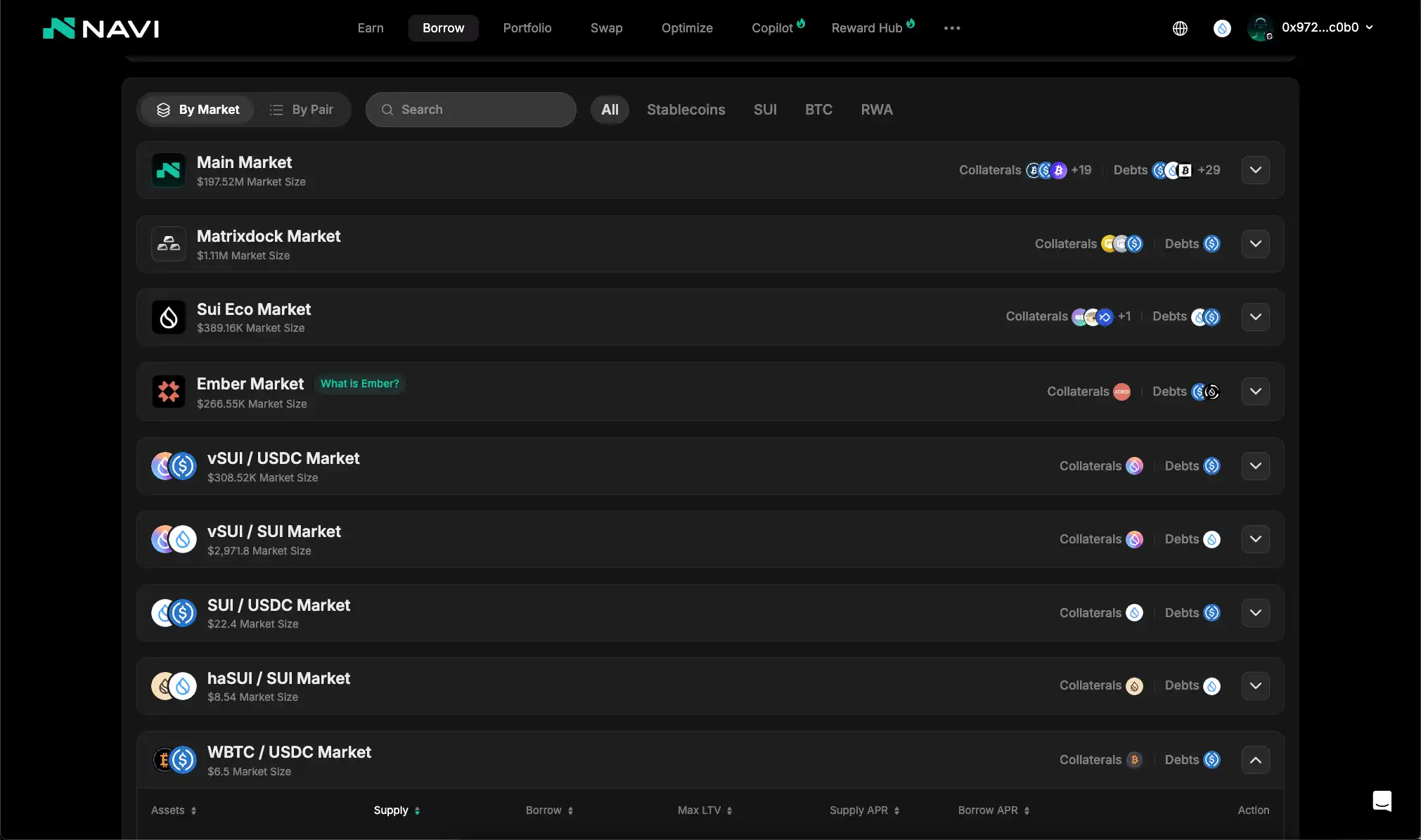Select the All filter
Screen dimensions: 1421x840
pos(610,110)
